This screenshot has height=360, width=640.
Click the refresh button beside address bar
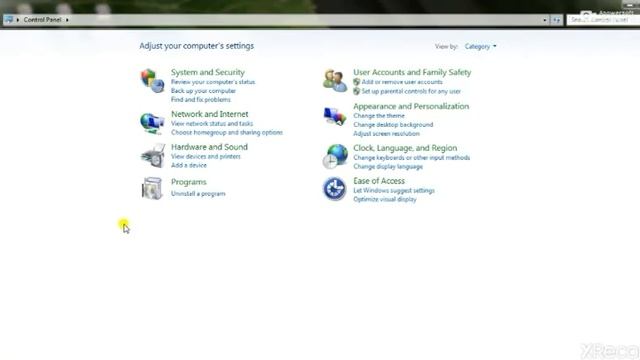tap(556, 20)
